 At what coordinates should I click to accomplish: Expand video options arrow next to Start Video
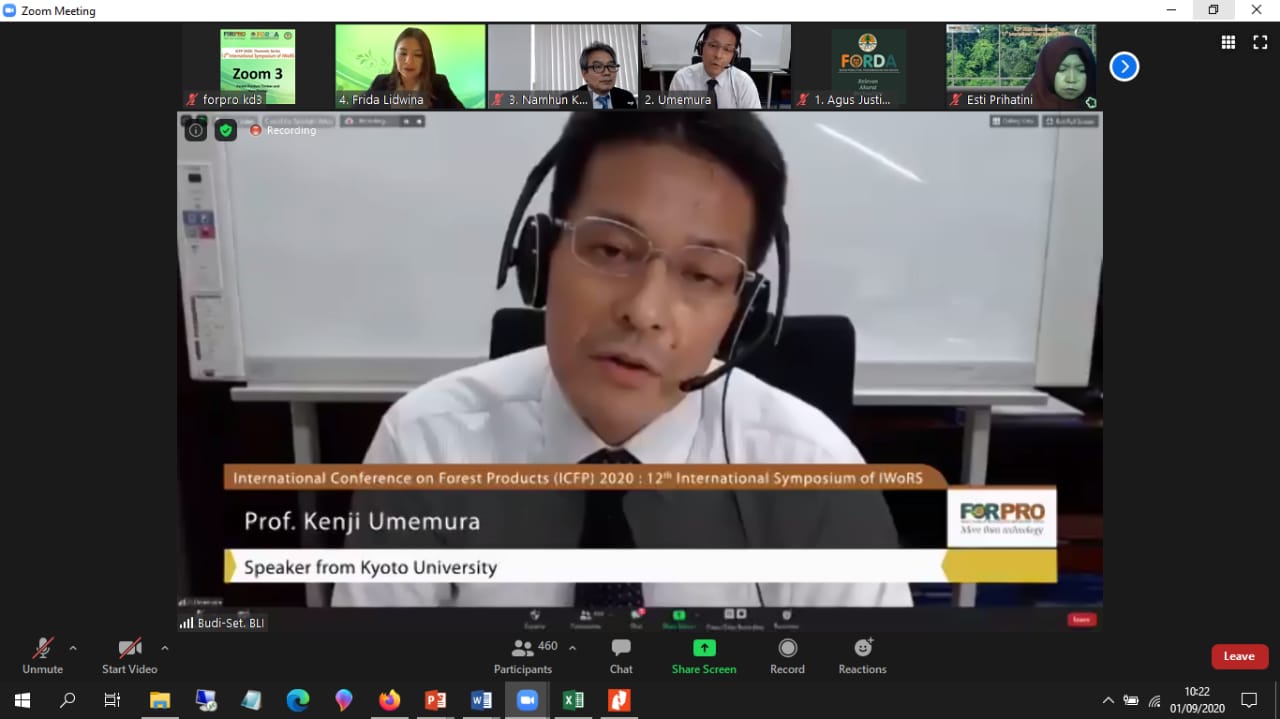point(165,647)
